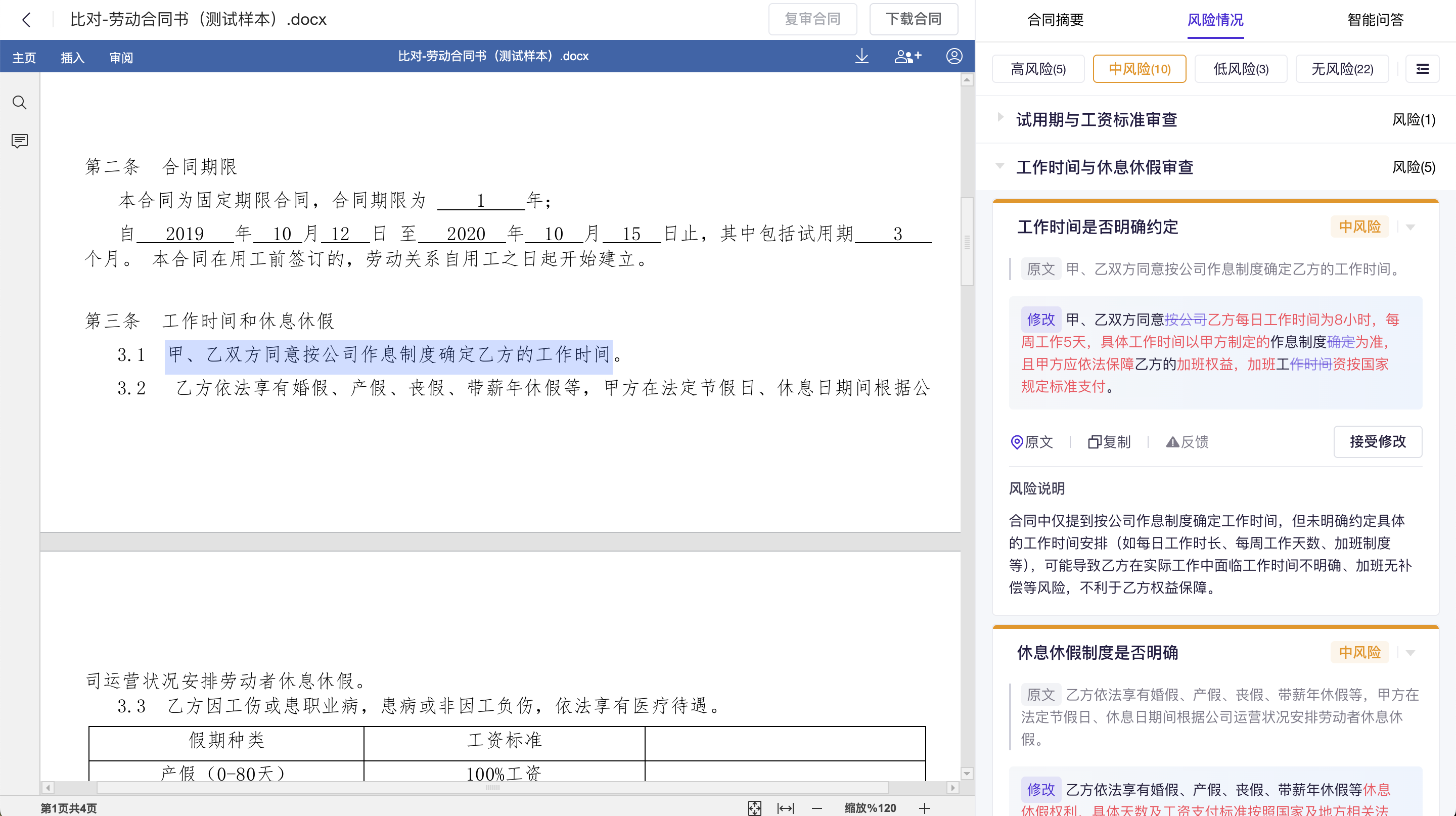Image resolution: width=1456 pixels, height=816 pixels.
Task: Switch to 合同摘要 tab
Action: tap(1055, 20)
